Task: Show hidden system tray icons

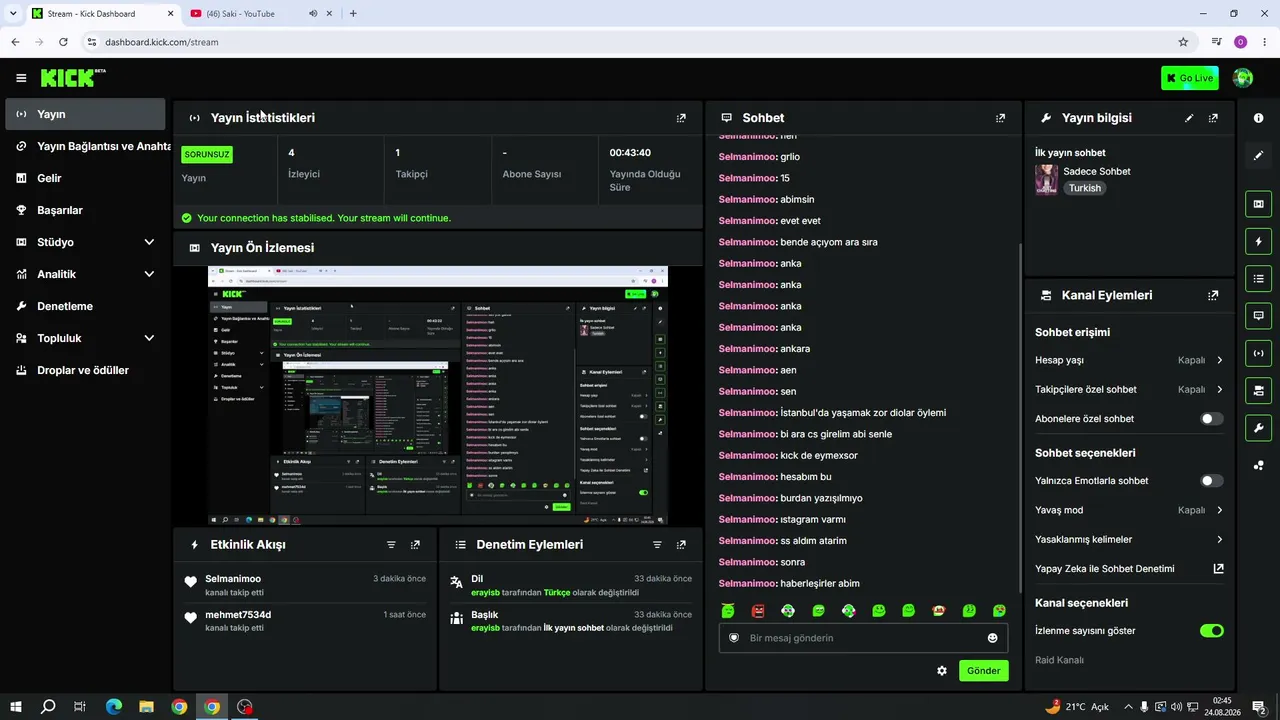Action: [1128, 707]
